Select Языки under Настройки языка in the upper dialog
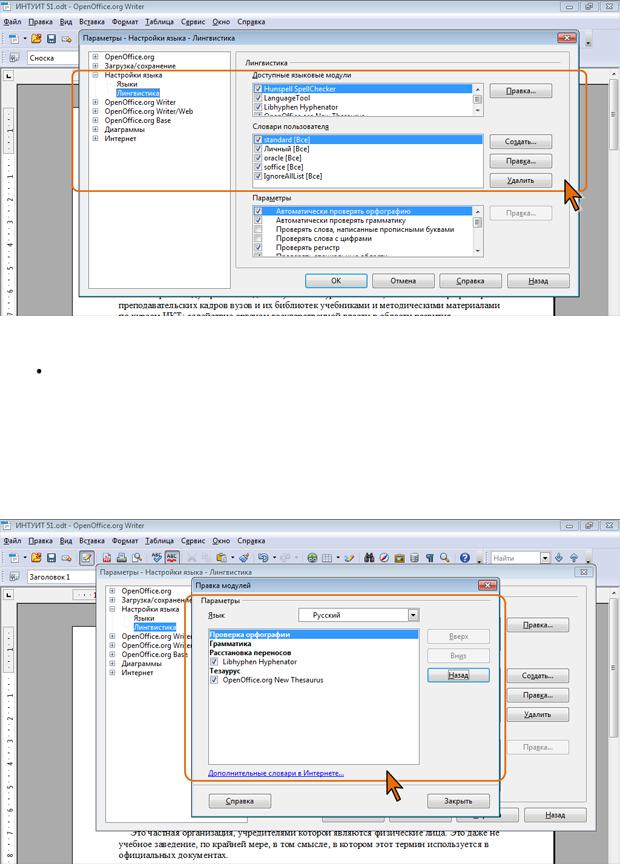 tap(127, 84)
